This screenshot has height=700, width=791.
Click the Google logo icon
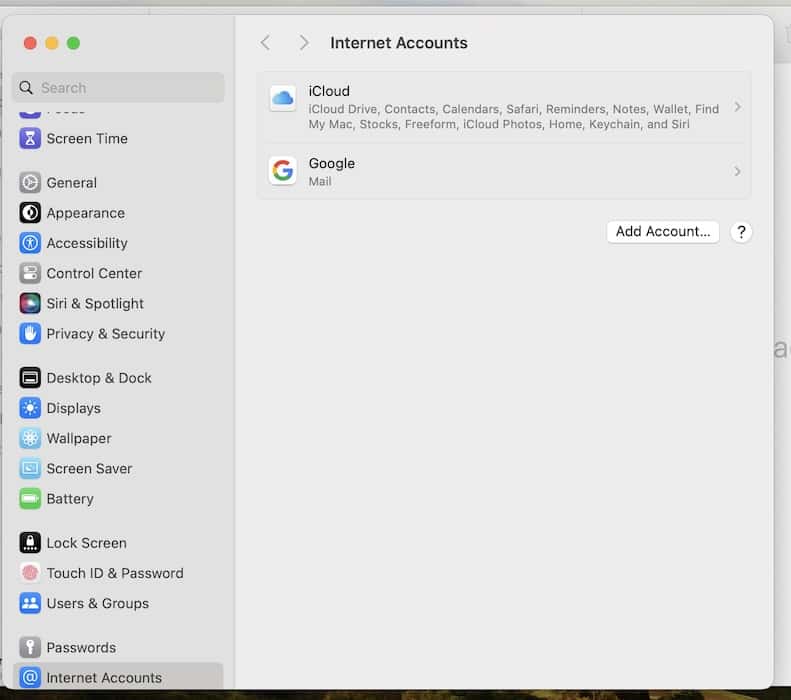(x=283, y=171)
